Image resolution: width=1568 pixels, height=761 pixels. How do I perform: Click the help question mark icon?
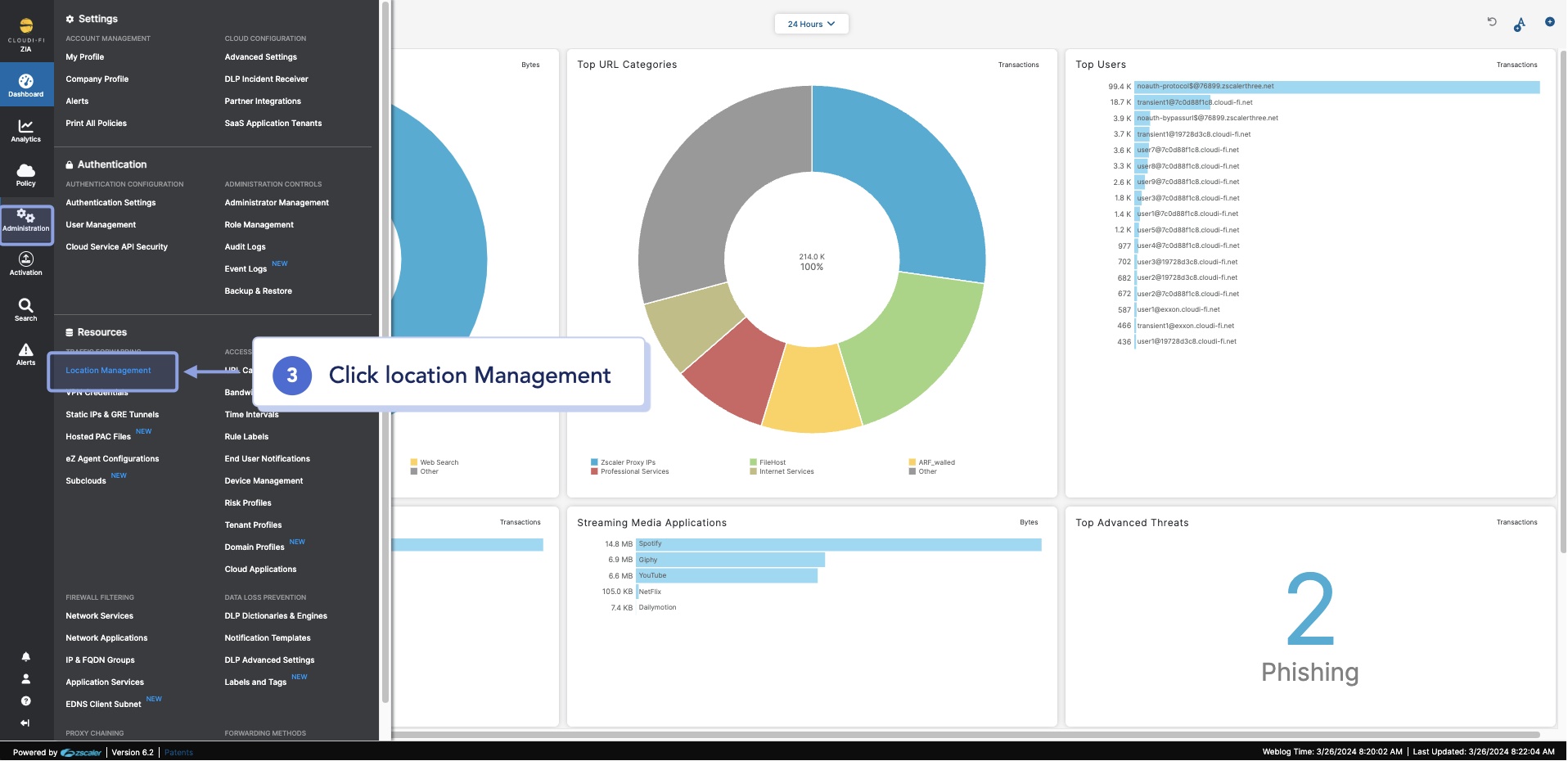tap(25, 701)
